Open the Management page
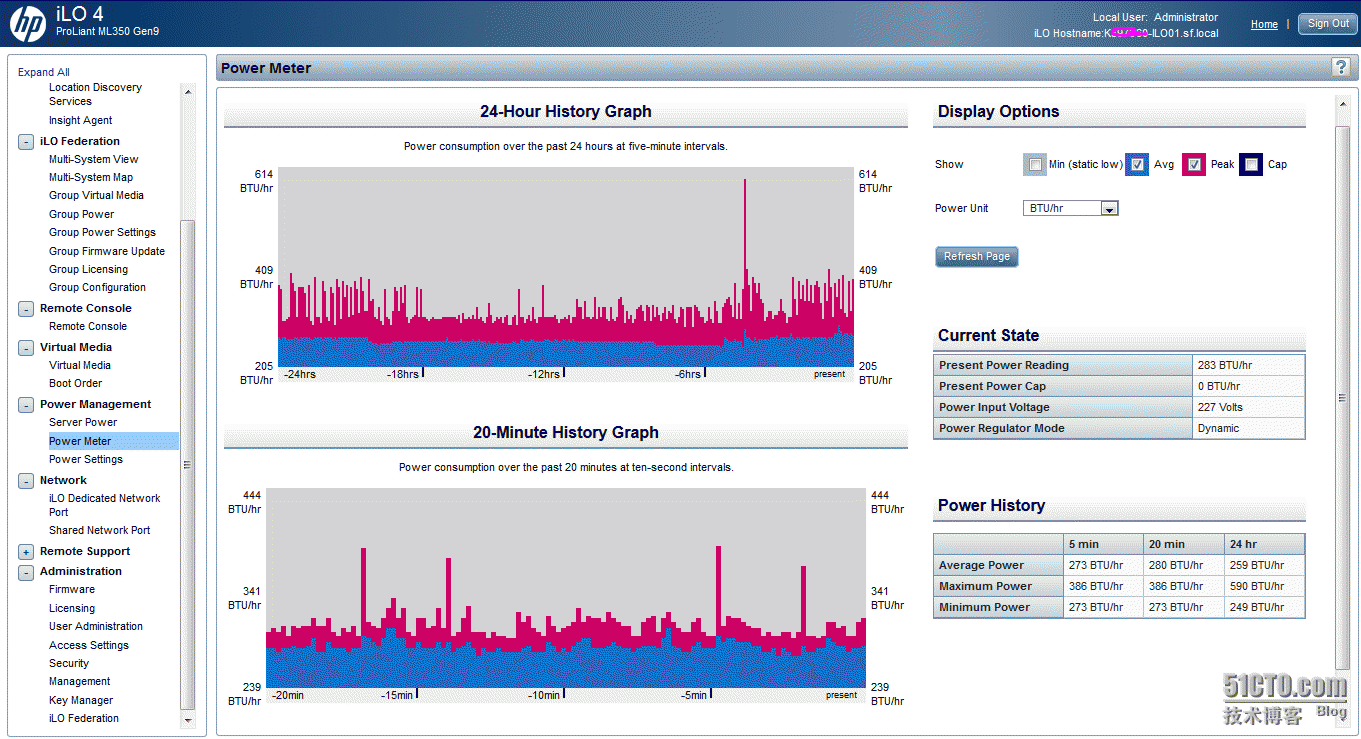 click(x=80, y=681)
